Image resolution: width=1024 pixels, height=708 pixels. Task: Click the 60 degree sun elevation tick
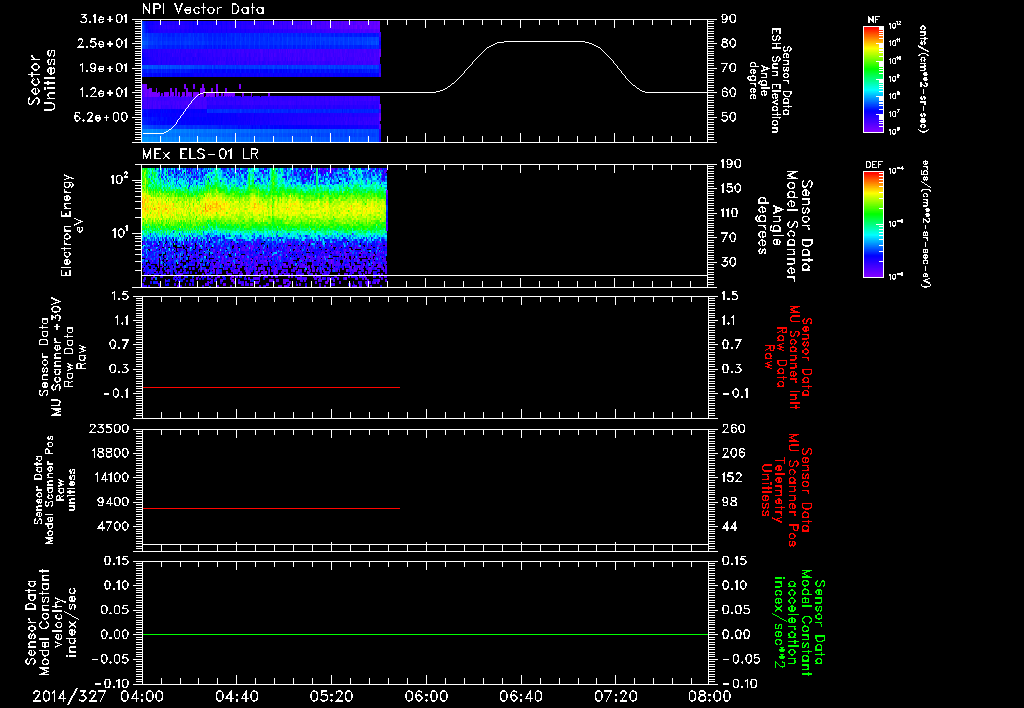click(728, 93)
